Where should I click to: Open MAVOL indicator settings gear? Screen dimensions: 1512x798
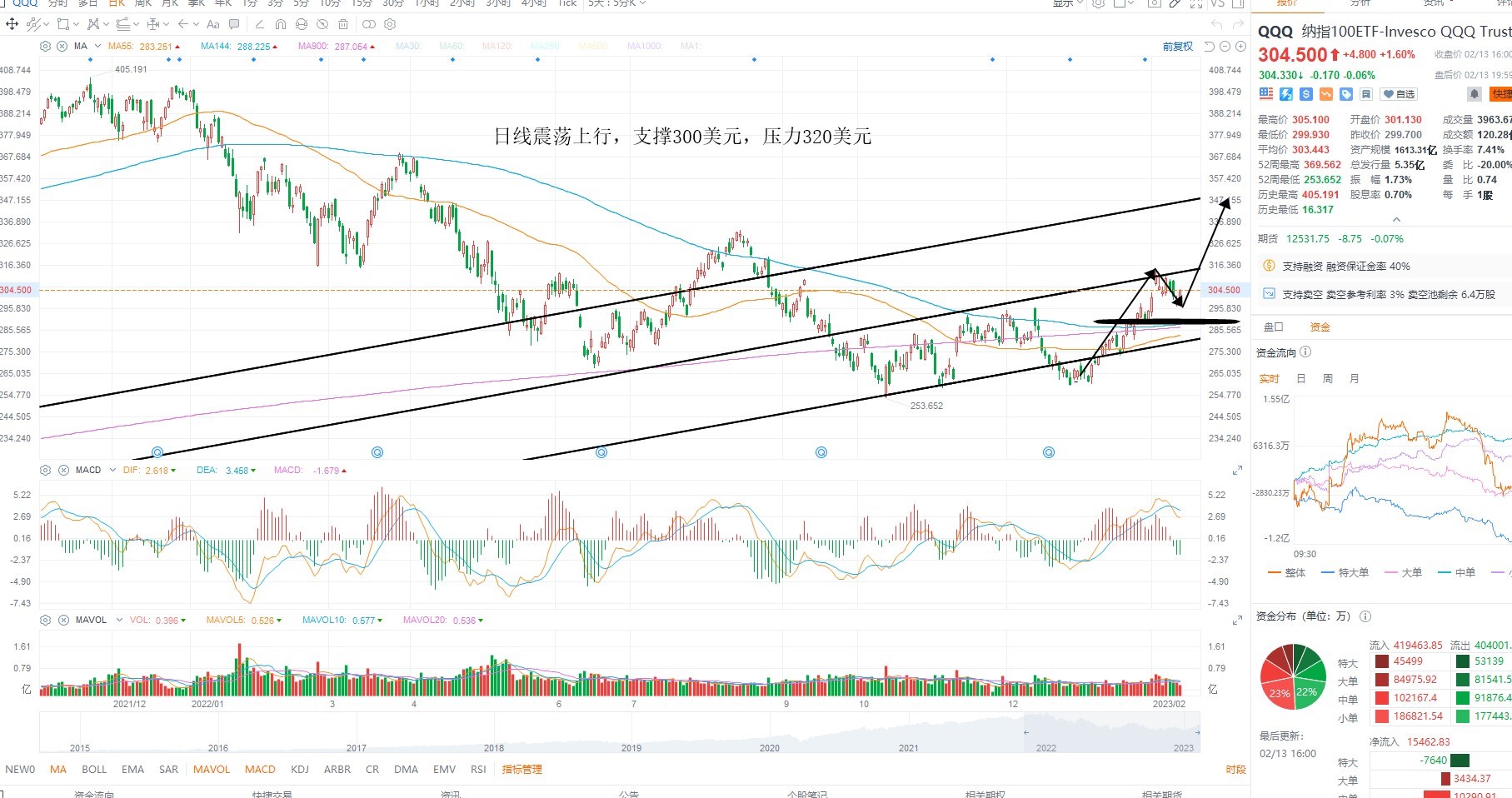pyautogui.click(x=46, y=621)
